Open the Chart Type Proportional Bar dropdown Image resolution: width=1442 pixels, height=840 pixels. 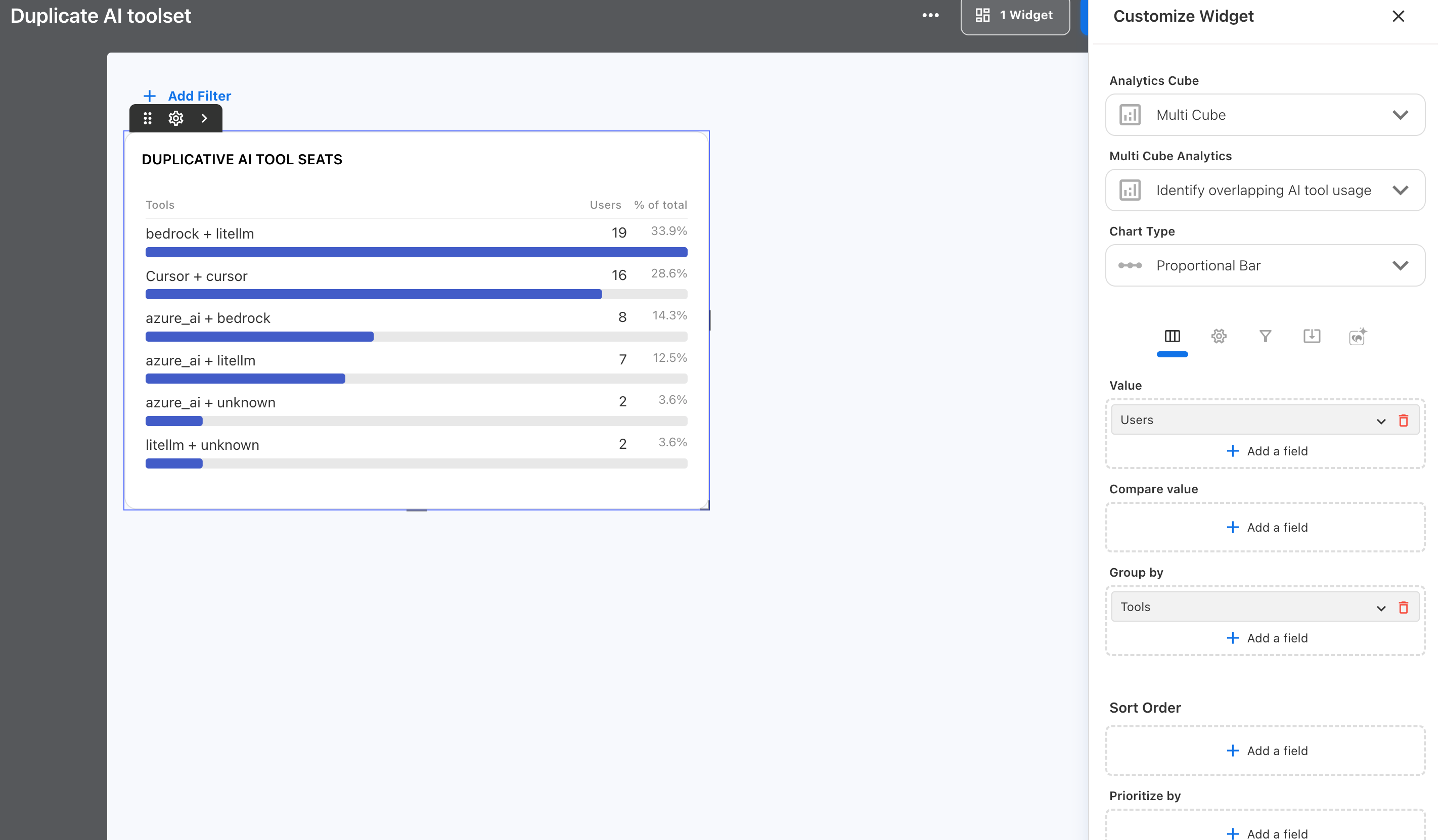point(1265,265)
